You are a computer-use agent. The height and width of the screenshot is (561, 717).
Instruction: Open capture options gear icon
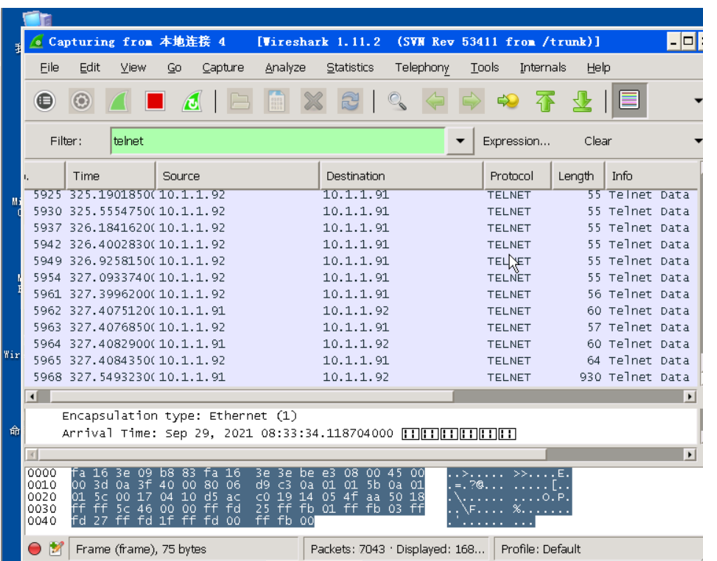click(x=81, y=101)
